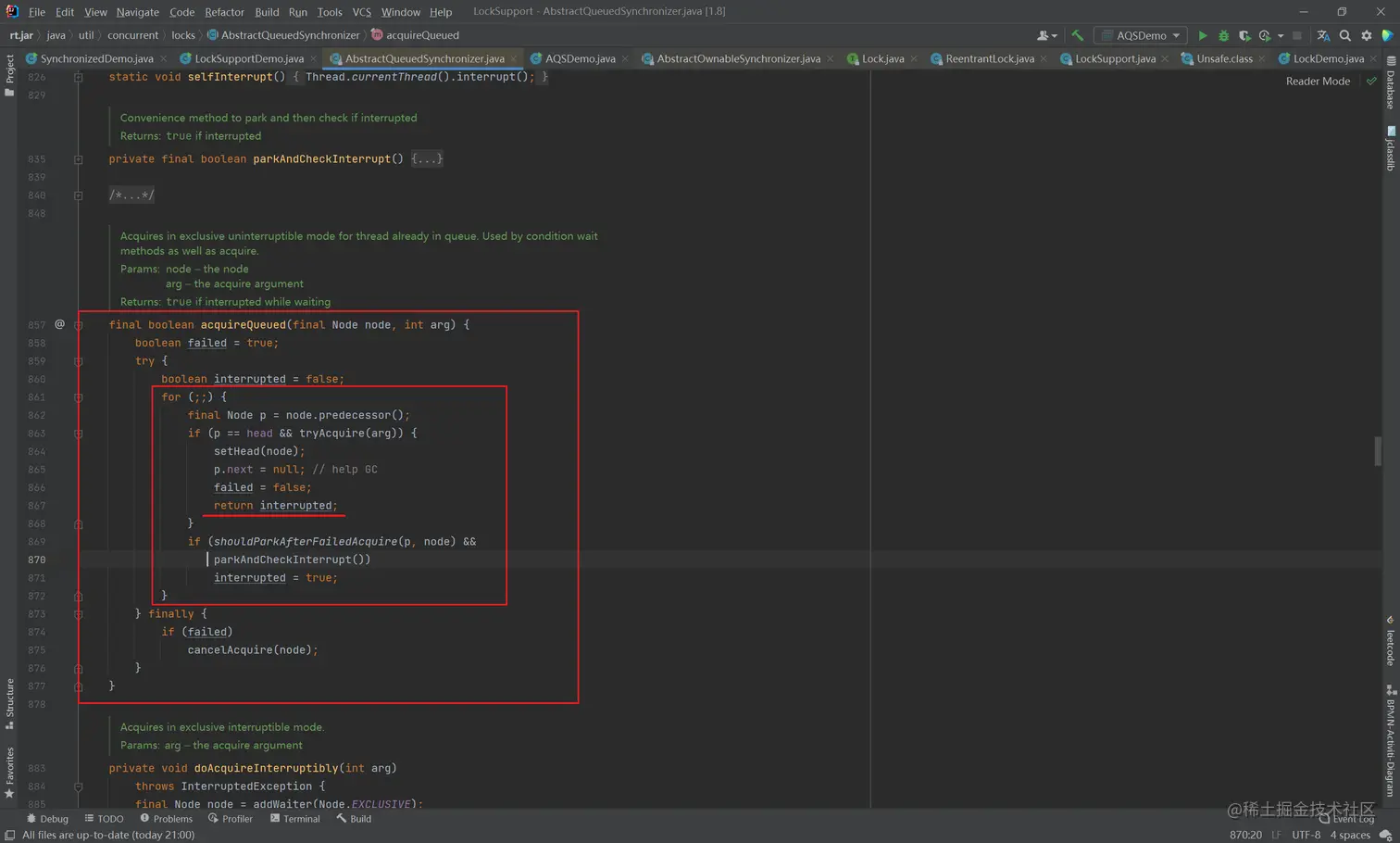
Task: Expand folded parkAndCheckInterrupt method at line 835
Action: click(x=79, y=159)
